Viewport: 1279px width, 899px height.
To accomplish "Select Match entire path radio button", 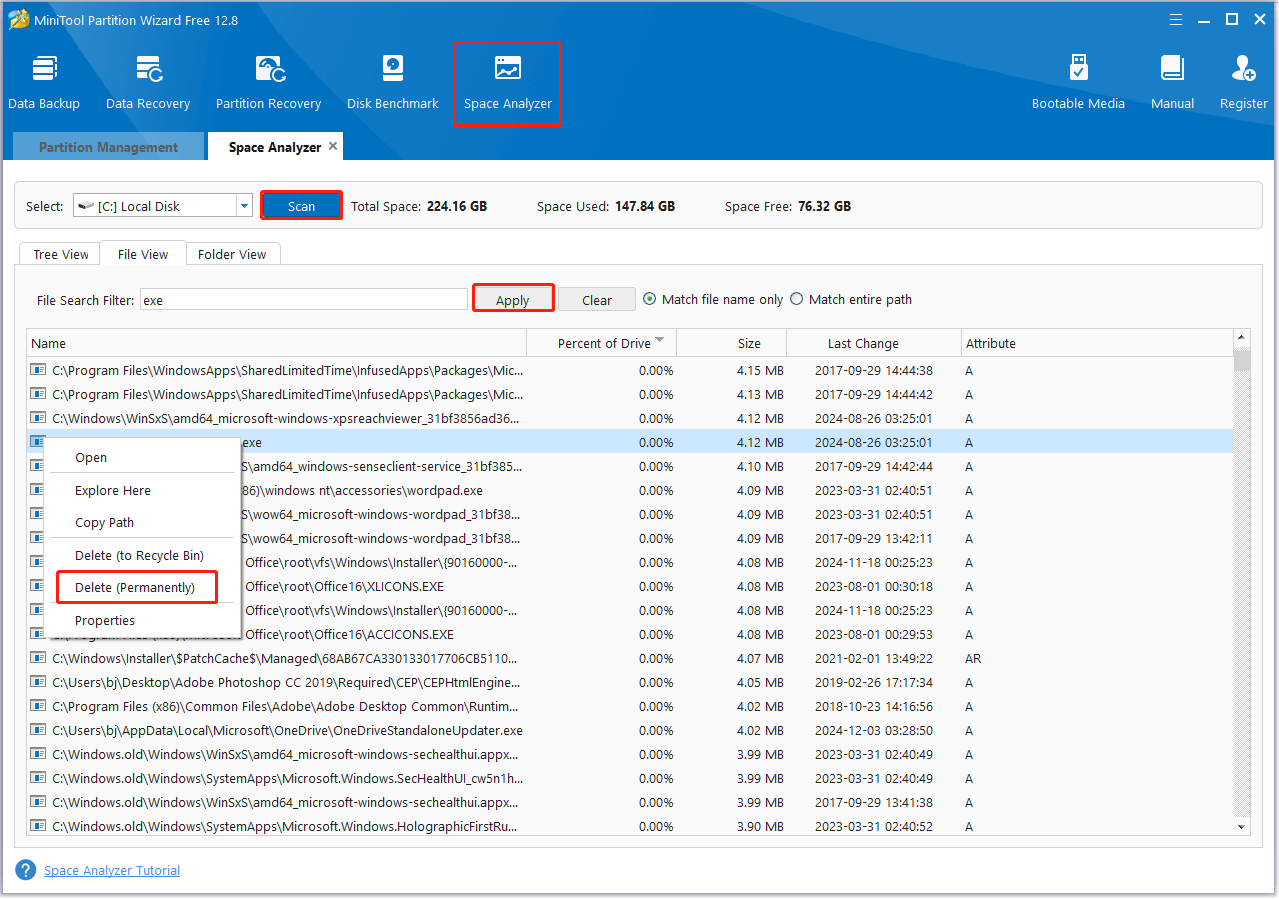I will pyautogui.click(x=797, y=299).
